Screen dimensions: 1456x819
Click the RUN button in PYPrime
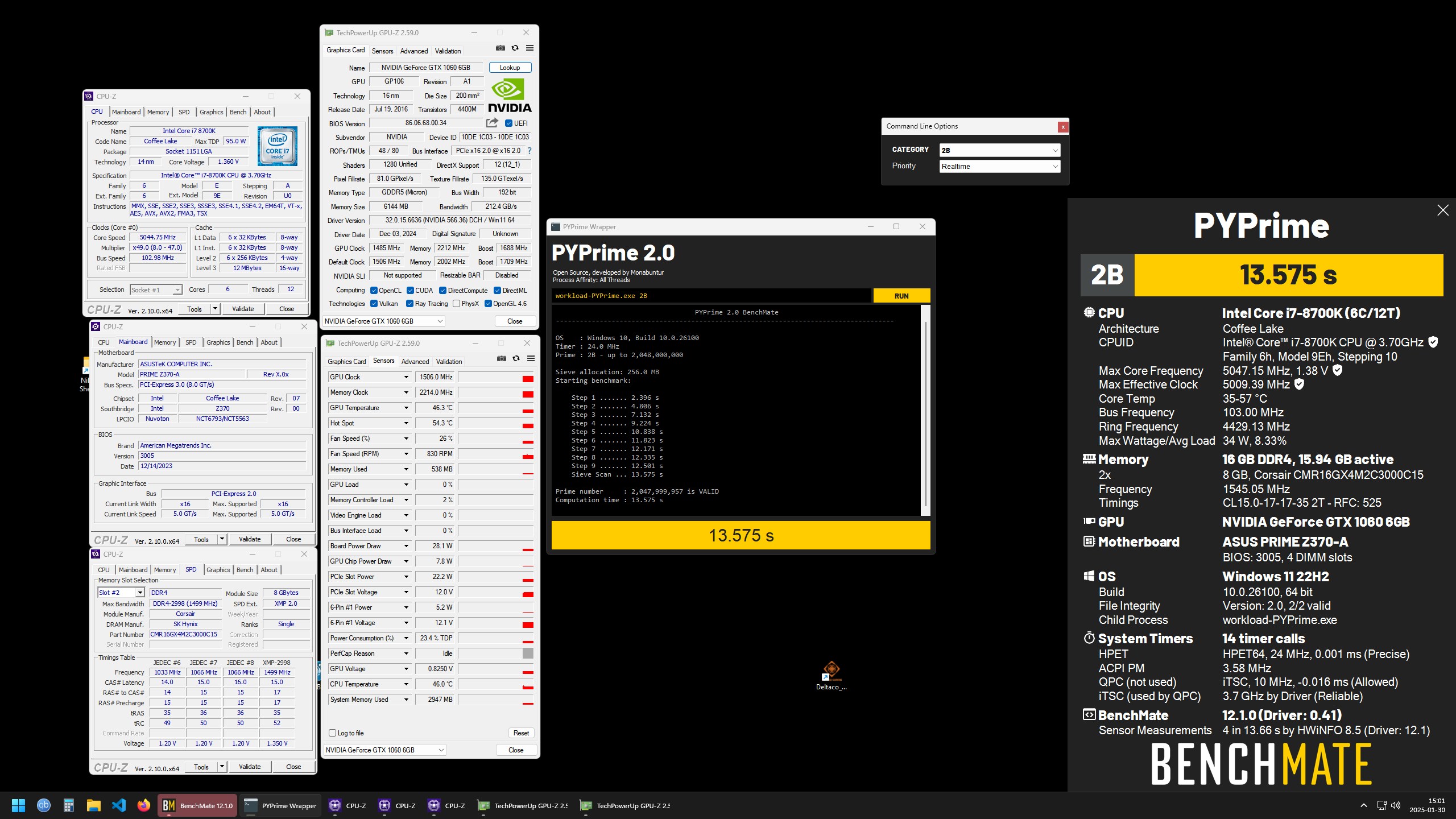click(x=901, y=296)
